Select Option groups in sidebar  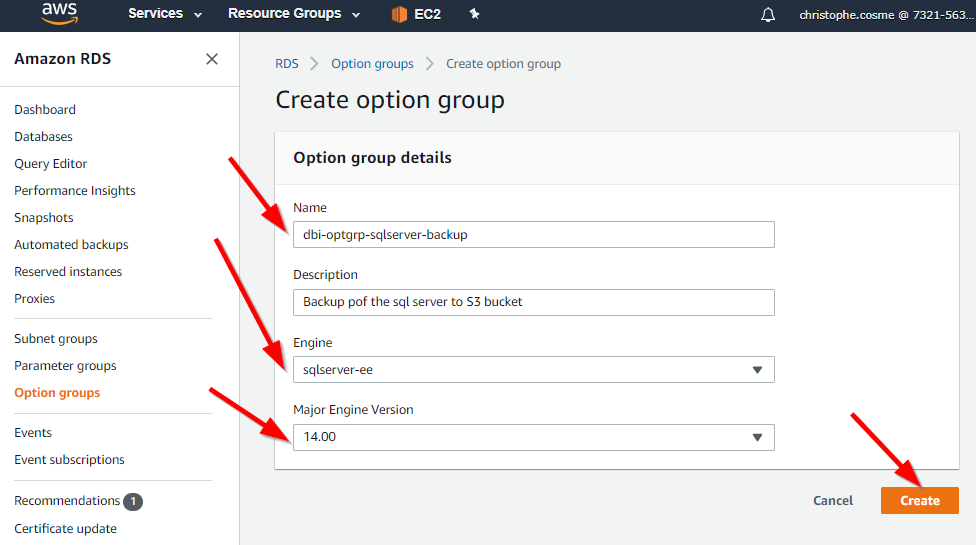[x=57, y=393]
